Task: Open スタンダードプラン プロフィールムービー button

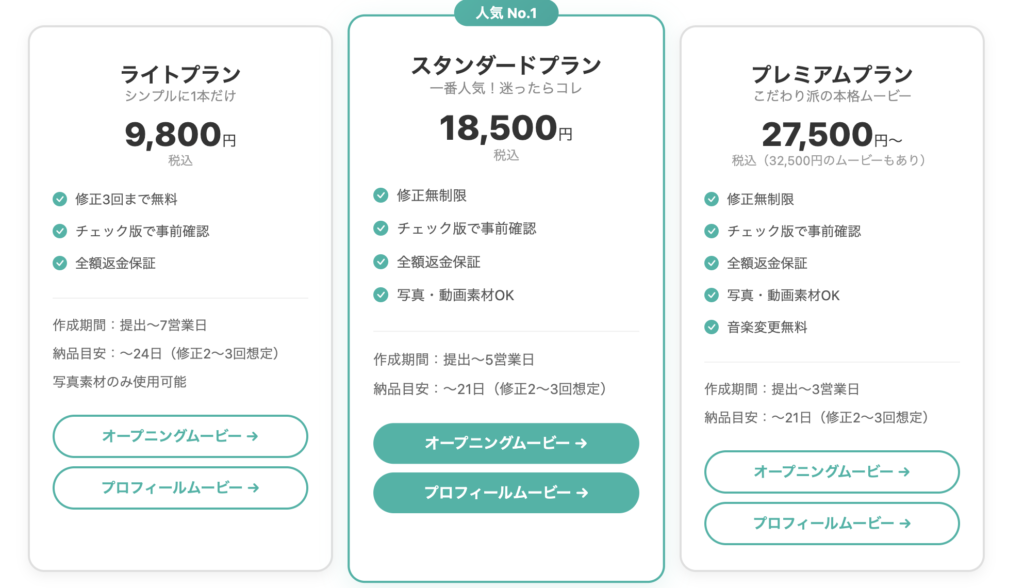Action: click(x=506, y=493)
